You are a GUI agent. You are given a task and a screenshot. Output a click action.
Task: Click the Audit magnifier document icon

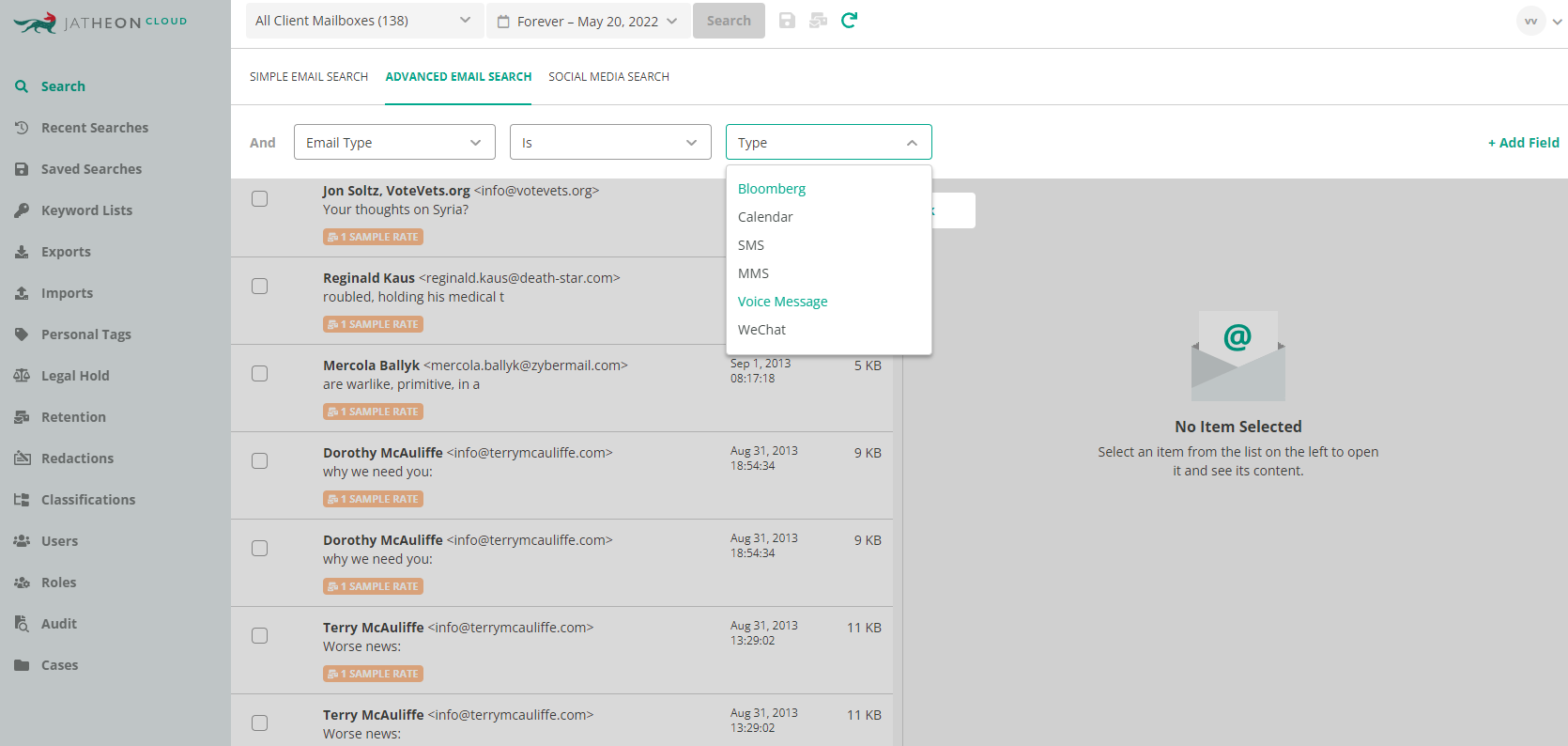coord(22,624)
